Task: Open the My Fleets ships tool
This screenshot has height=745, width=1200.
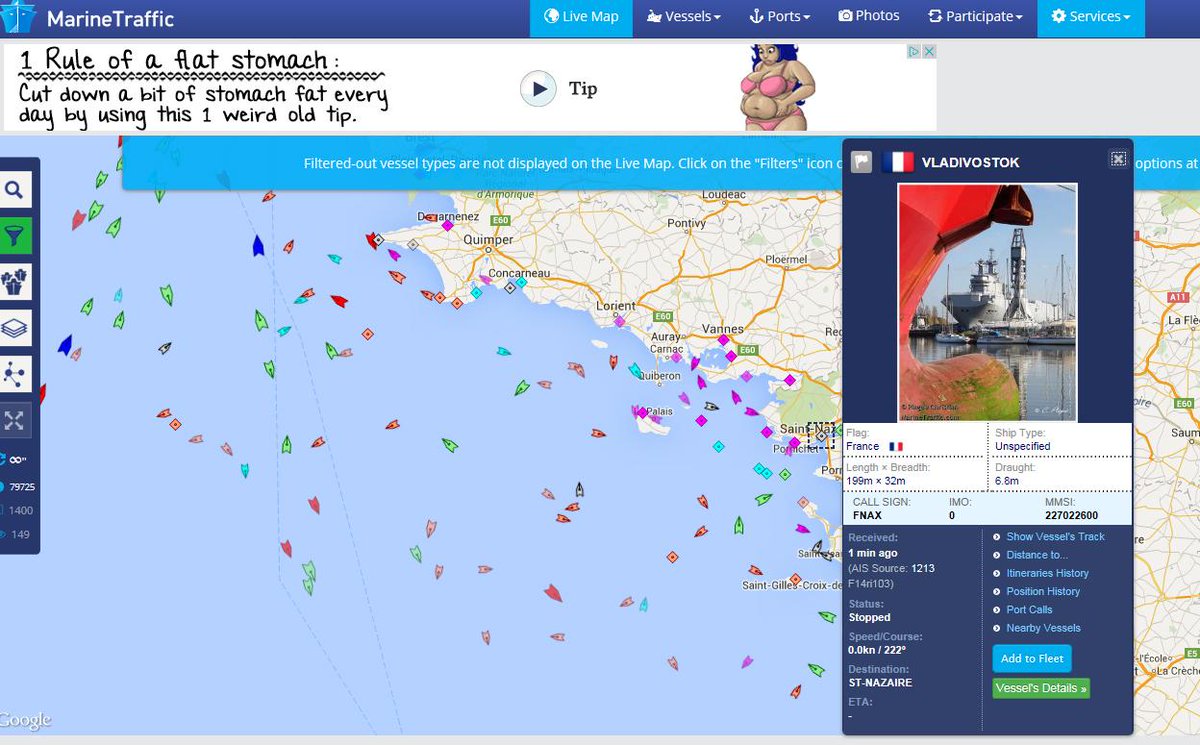Action: (16, 282)
